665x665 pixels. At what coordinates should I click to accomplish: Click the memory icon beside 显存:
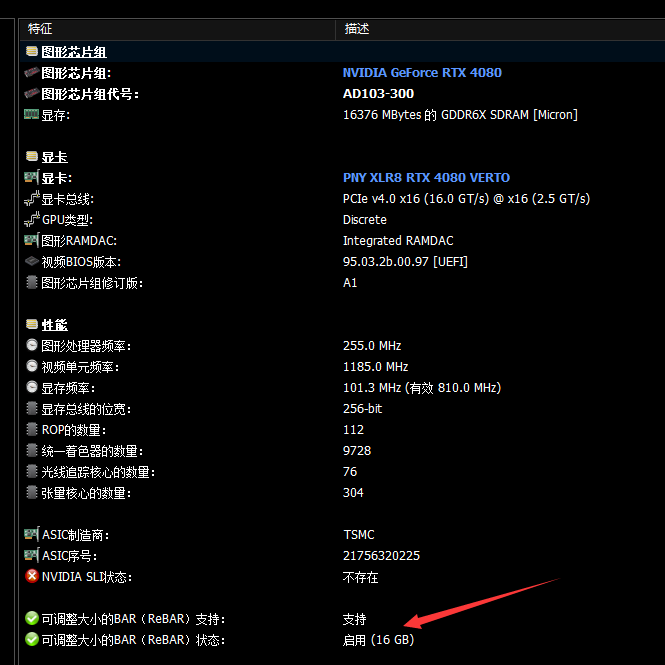pos(32,115)
